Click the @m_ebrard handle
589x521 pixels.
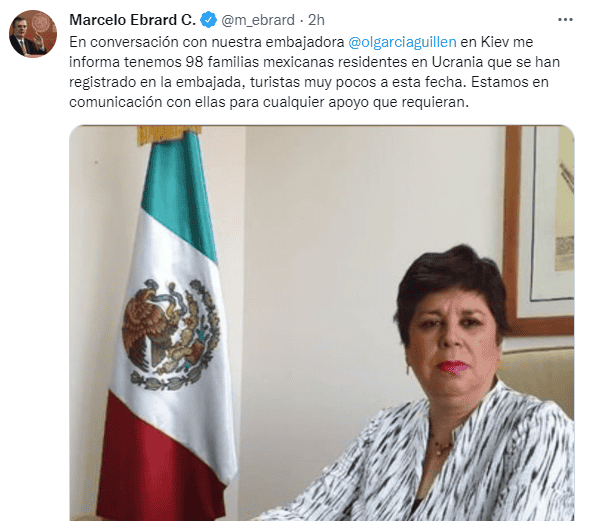[258, 20]
